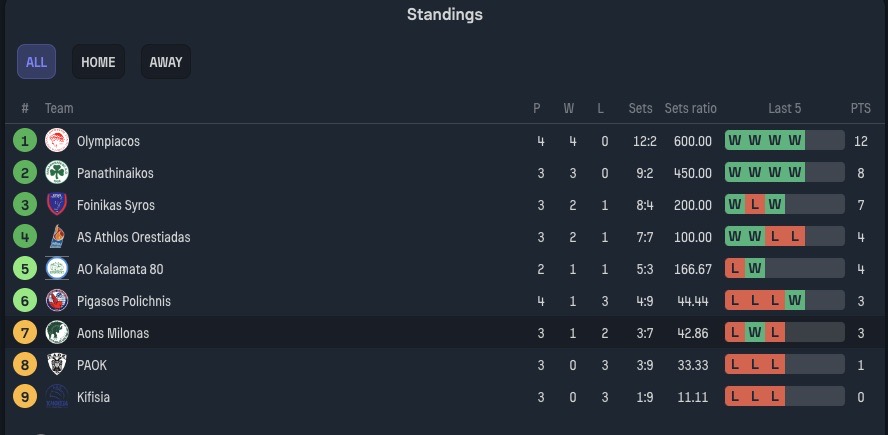
Task: Click Foinikas Syros's L form result
Action: pos(755,204)
